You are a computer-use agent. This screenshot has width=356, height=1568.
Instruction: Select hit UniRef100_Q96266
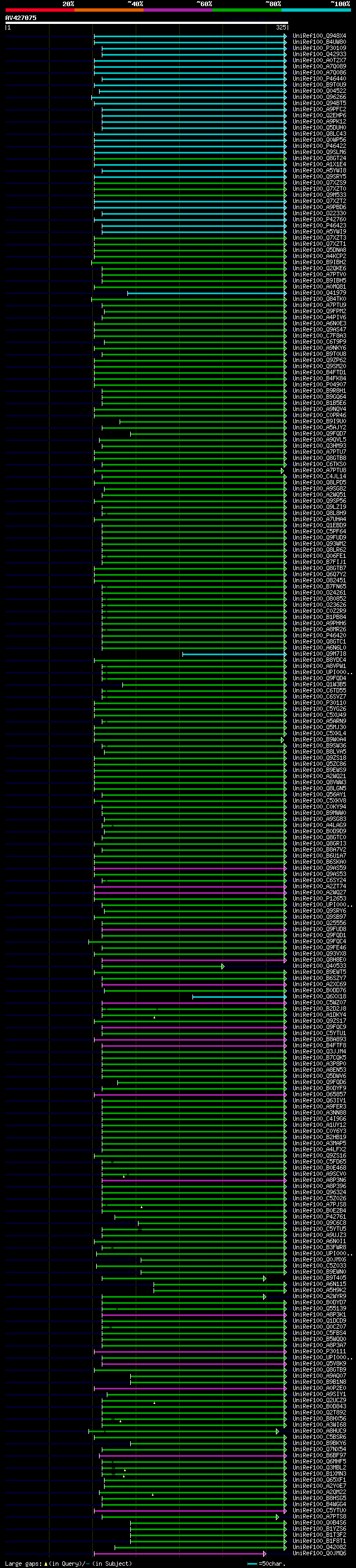click(319, 97)
